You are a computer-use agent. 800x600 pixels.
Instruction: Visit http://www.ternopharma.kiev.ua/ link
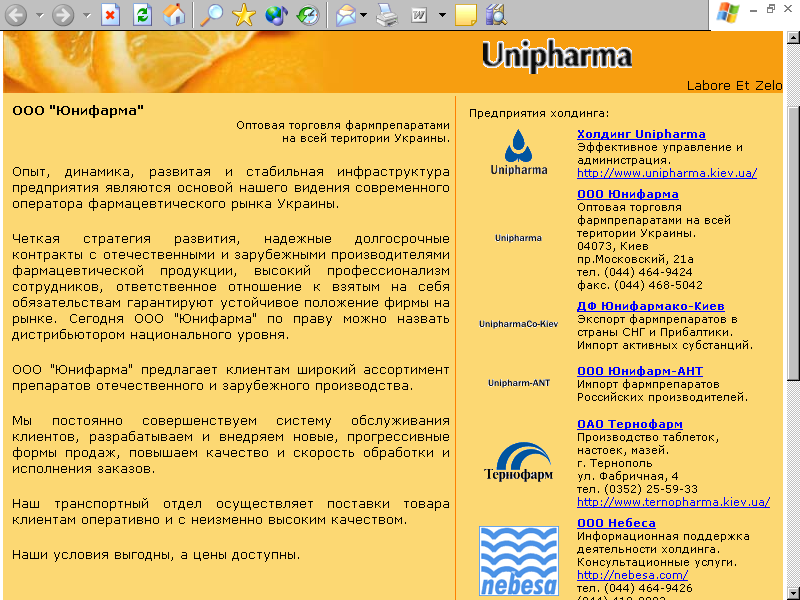pyautogui.click(x=673, y=502)
